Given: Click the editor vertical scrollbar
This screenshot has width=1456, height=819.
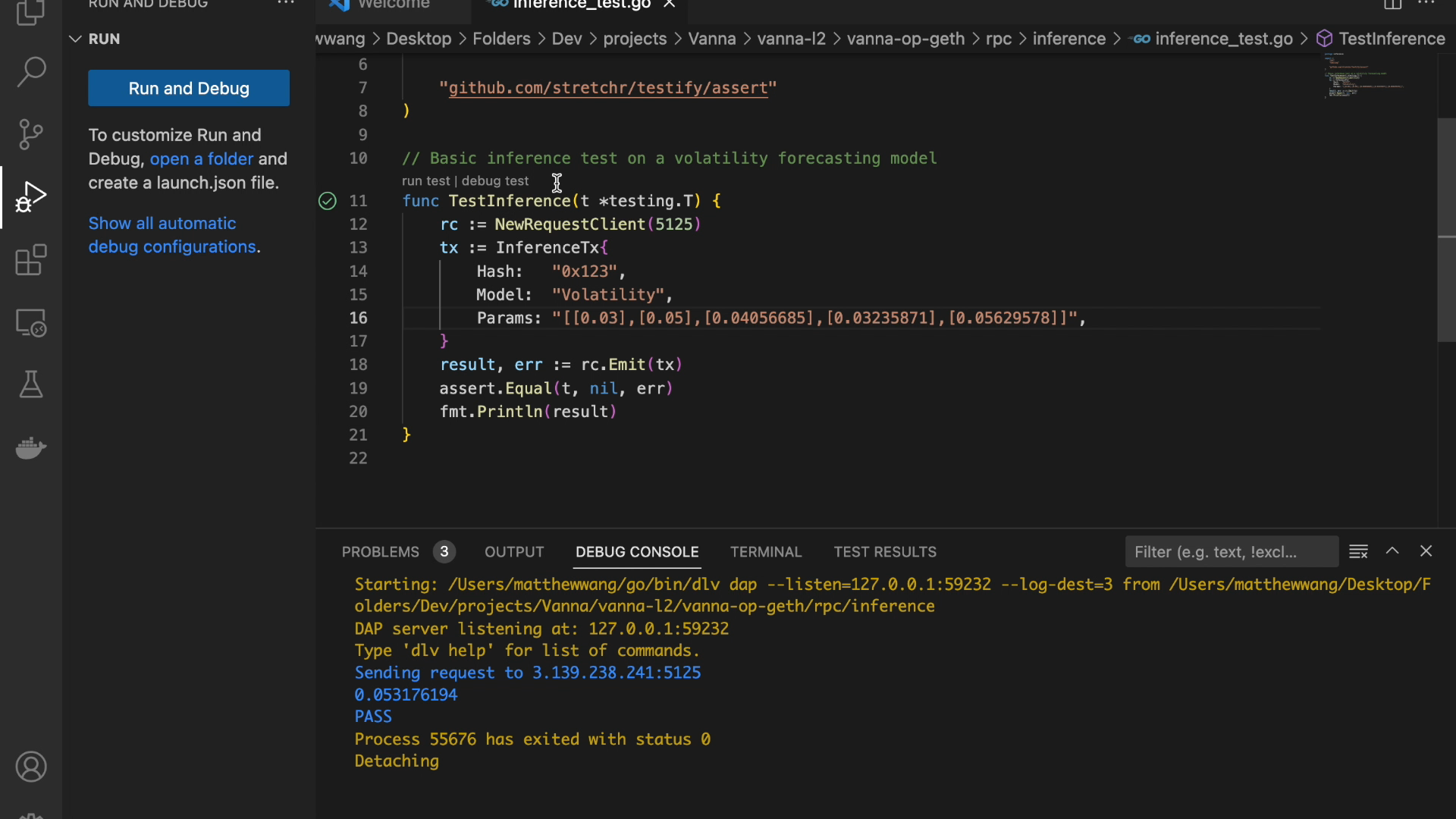Looking at the screenshot, I should [1446, 230].
